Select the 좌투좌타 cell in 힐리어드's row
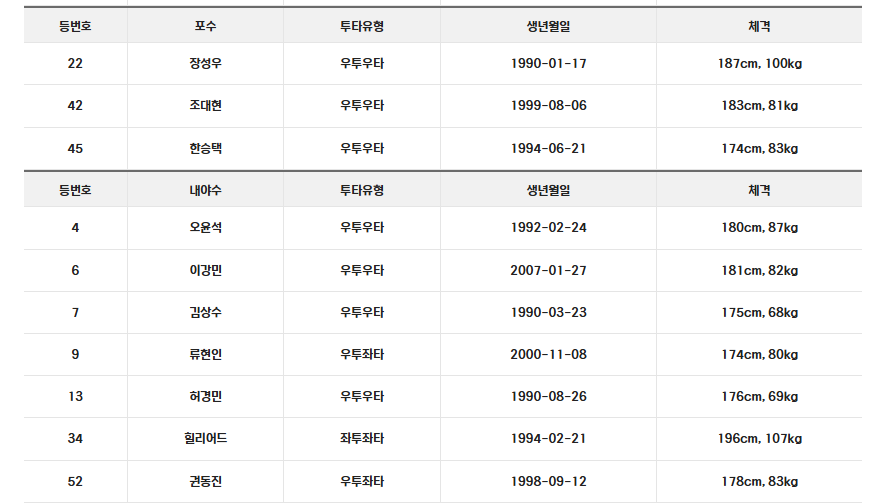Screen dimensions: 893x503 [x=362, y=438]
